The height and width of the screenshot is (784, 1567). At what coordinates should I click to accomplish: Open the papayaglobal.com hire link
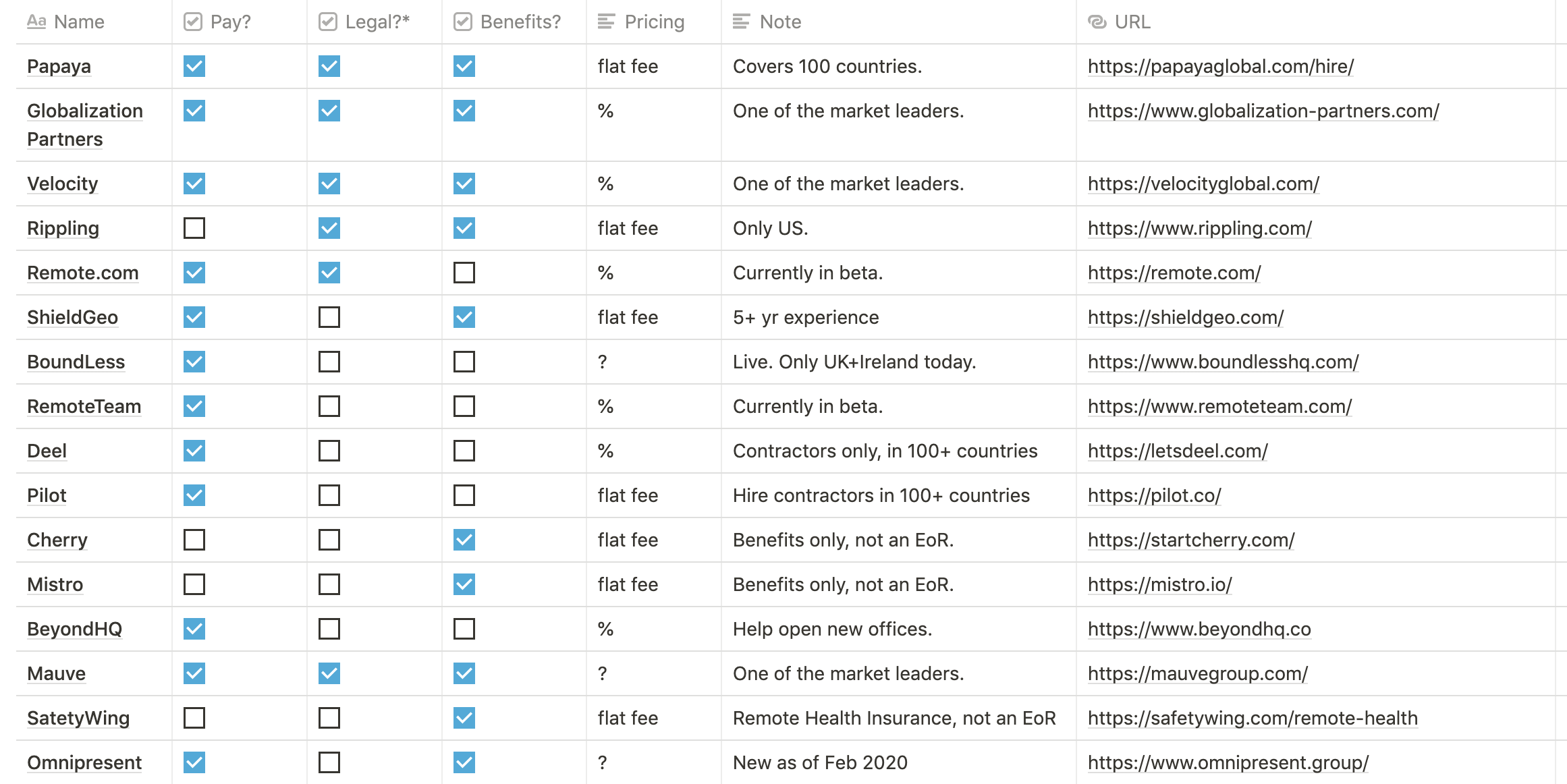pyautogui.click(x=1220, y=66)
